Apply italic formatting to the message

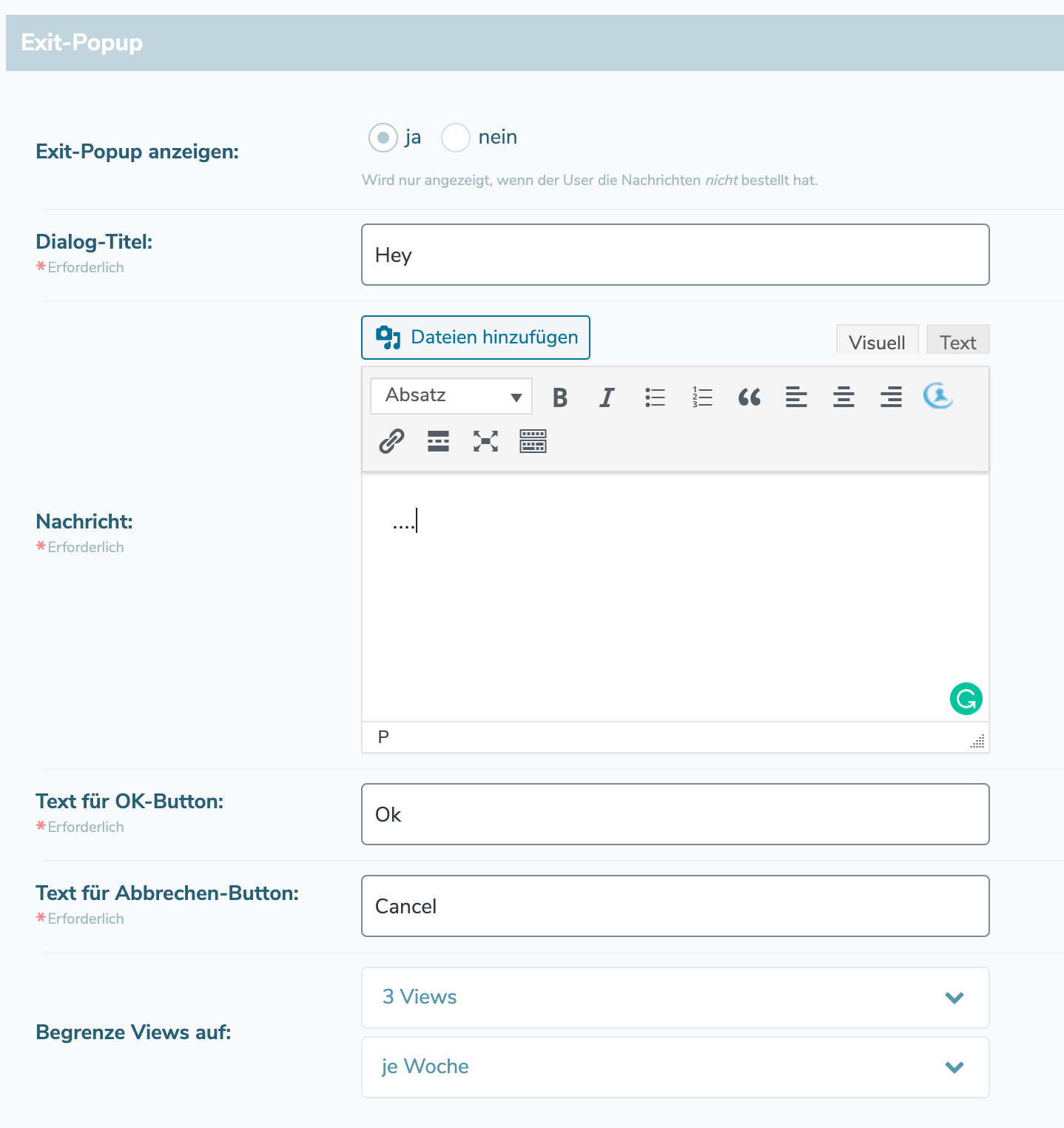click(607, 397)
